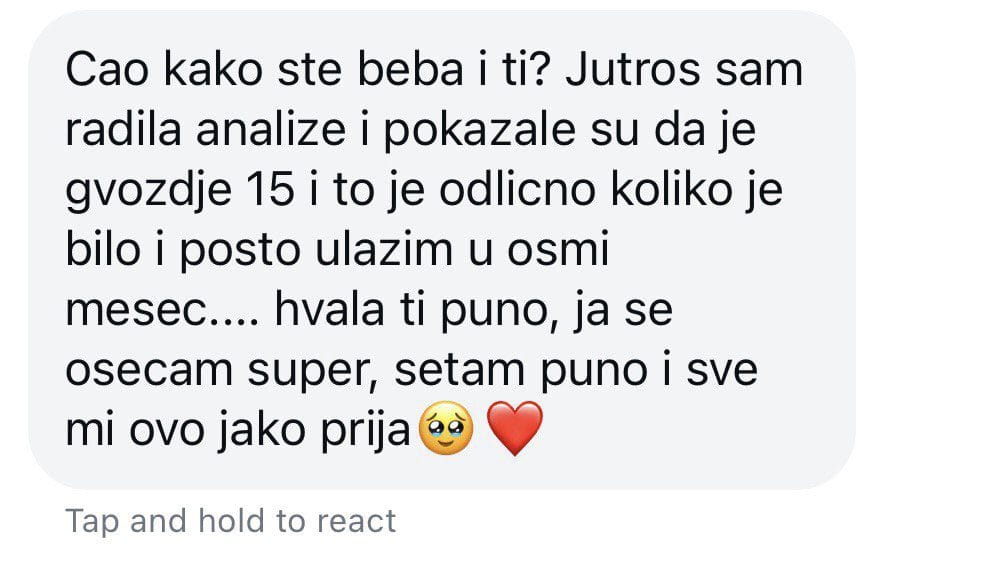Click the word 'beba' in first line
This screenshot has height=574, width=985.
point(410,70)
